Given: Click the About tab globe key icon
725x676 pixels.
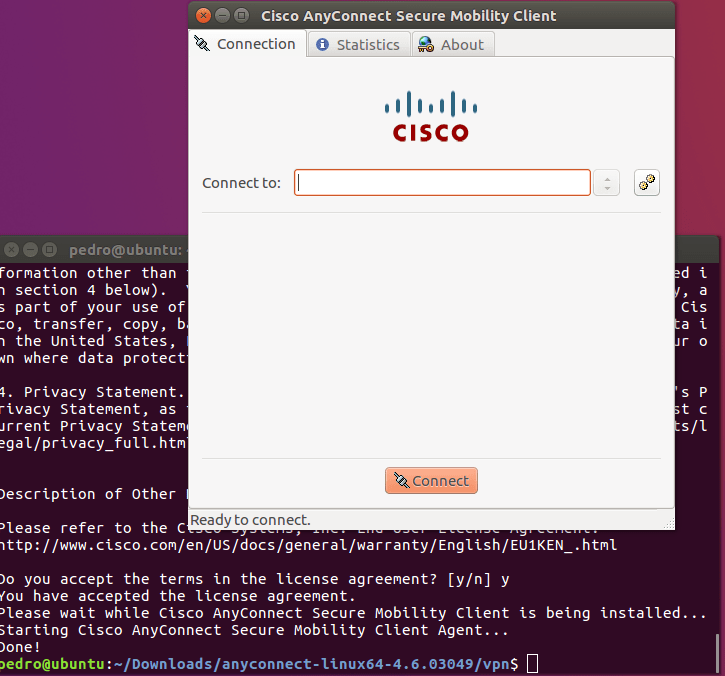Looking at the screenshot, I should click(x=425, y=44).
